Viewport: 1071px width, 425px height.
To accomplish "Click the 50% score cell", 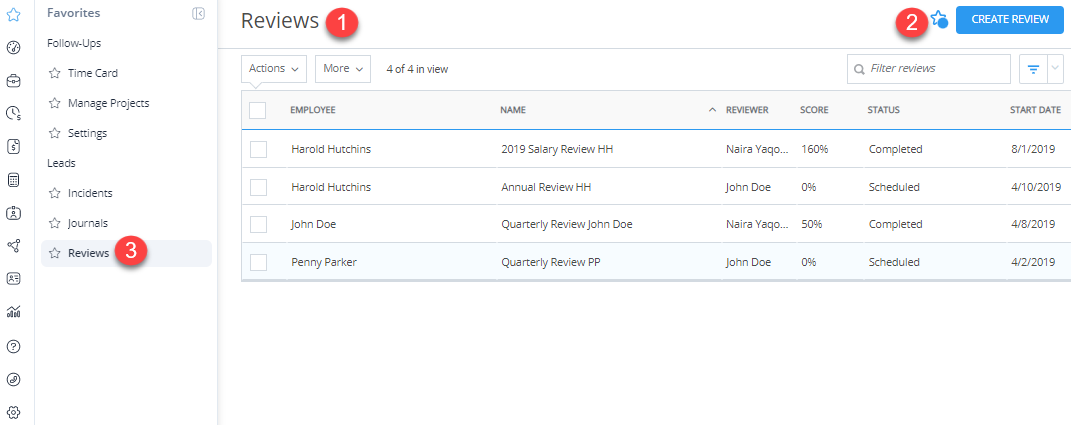I will (811, 224).
